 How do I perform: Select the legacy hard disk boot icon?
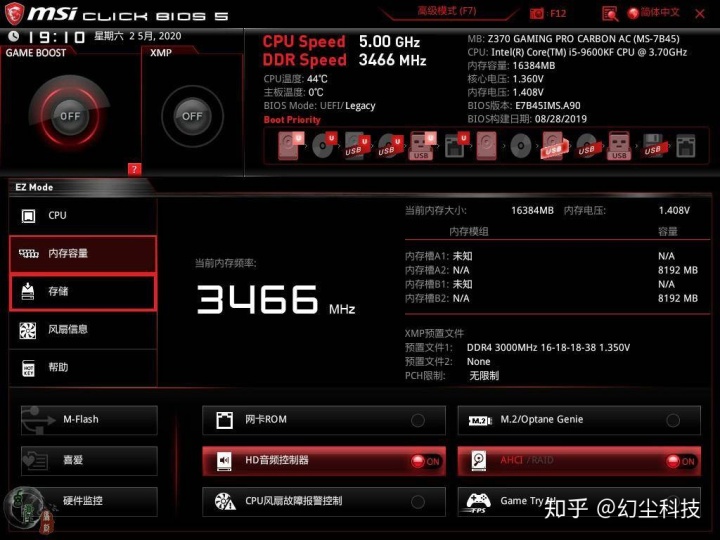coord(486,146)
